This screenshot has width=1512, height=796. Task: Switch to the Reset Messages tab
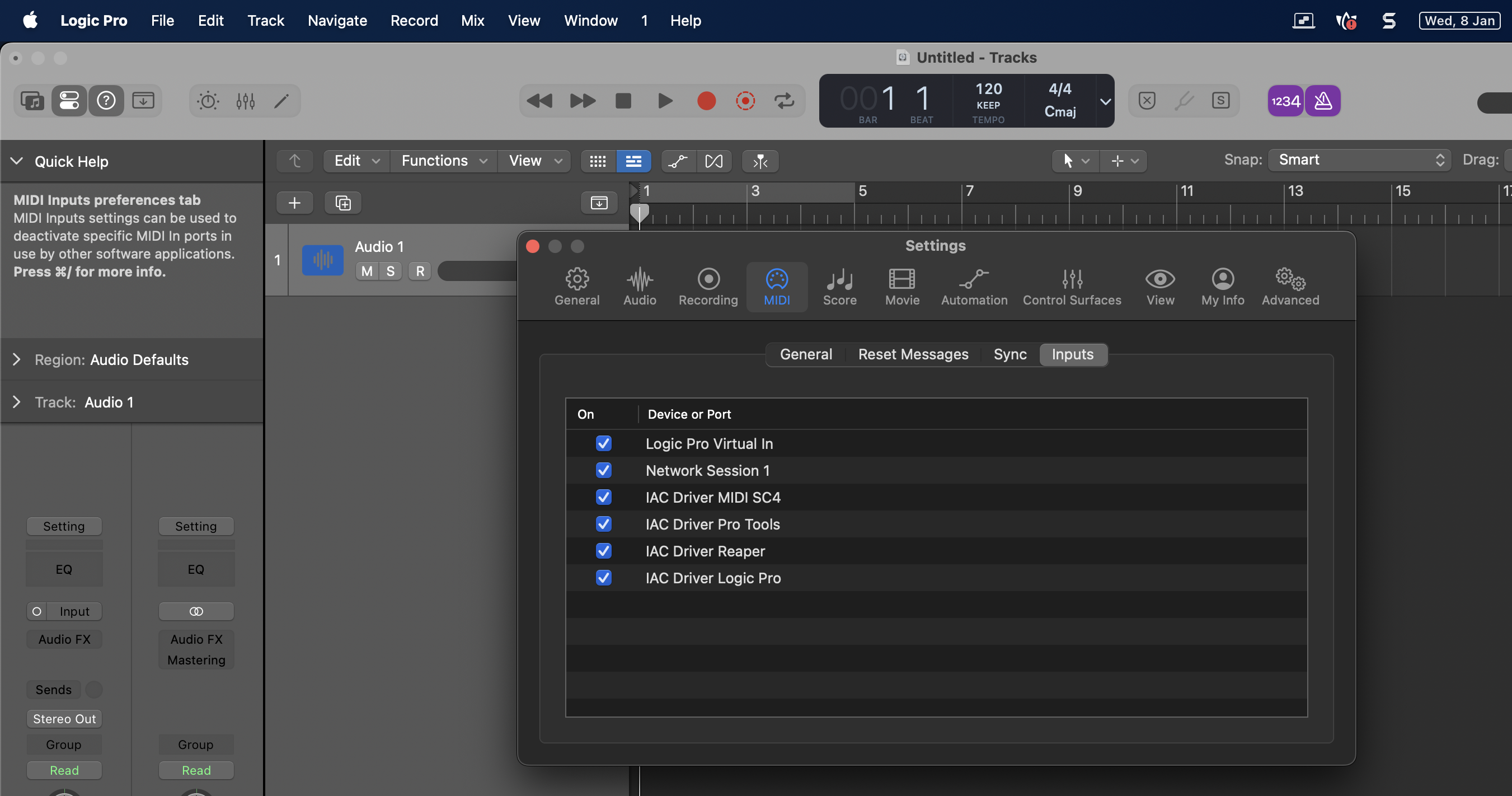point(913,354)
